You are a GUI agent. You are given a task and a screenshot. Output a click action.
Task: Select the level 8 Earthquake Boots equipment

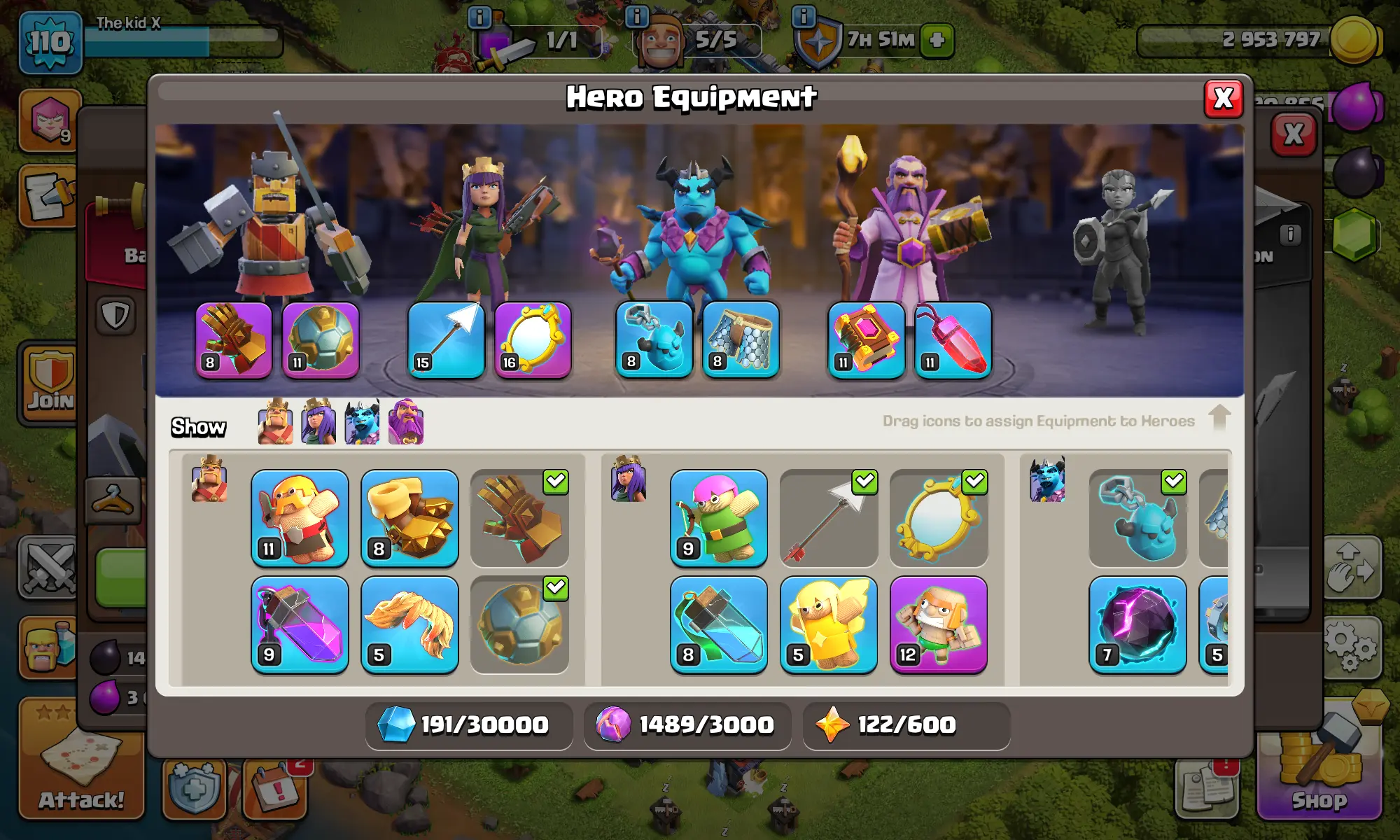409,518
